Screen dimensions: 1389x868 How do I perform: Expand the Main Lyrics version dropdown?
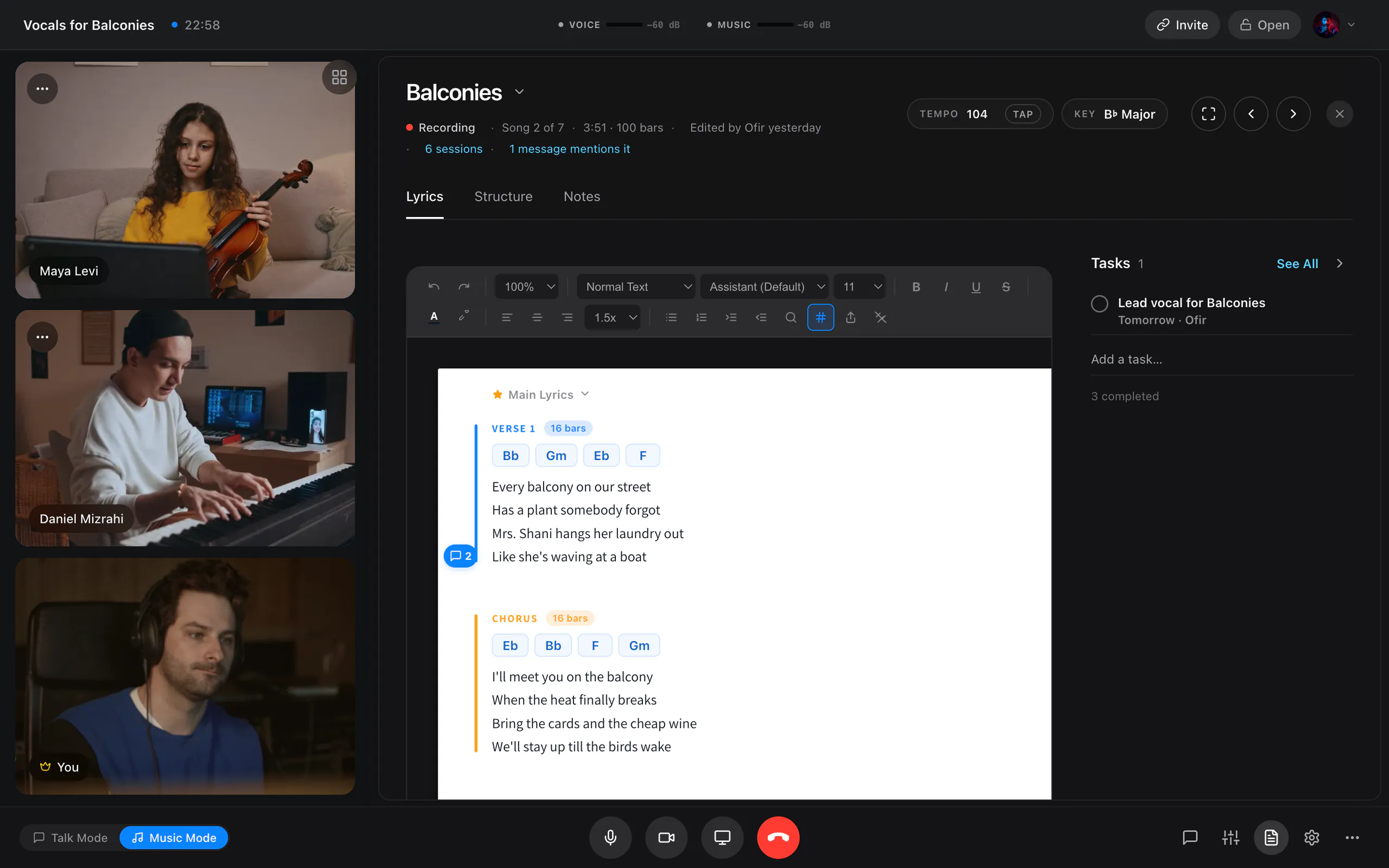click(585, 394)
